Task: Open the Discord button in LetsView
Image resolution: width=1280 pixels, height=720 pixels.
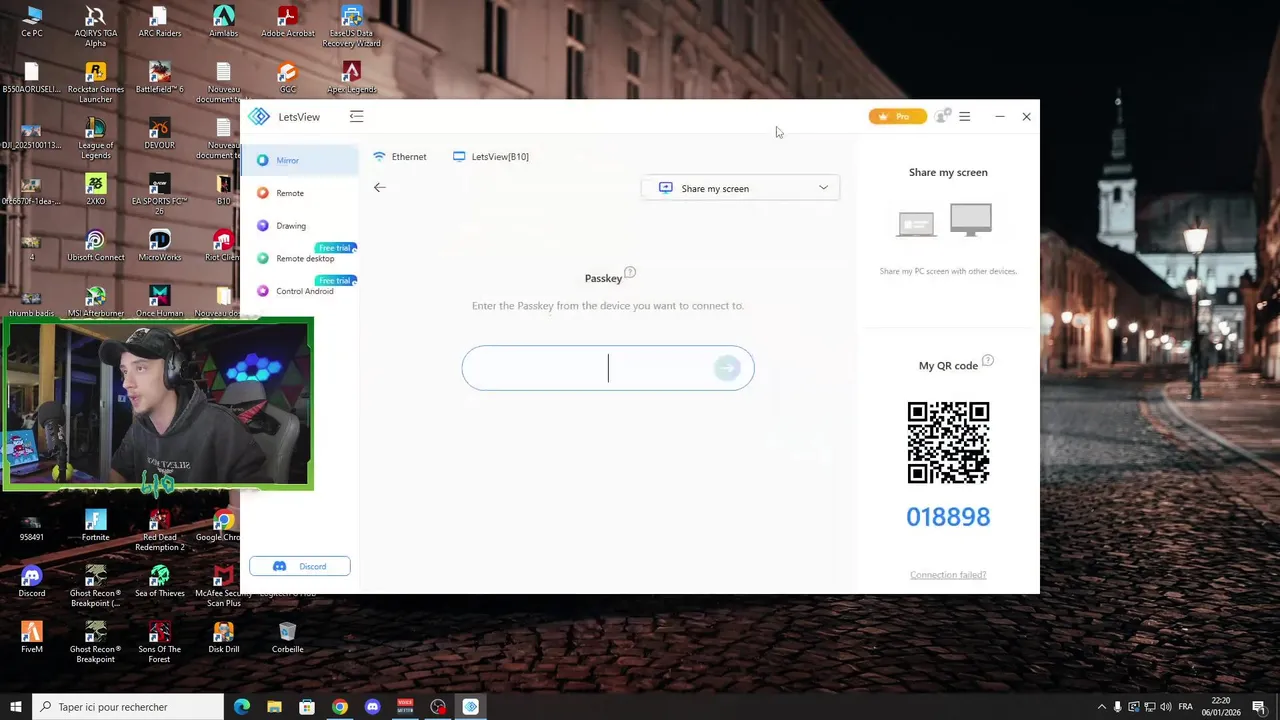Action: pyautogui.click(x=300, y=566)
